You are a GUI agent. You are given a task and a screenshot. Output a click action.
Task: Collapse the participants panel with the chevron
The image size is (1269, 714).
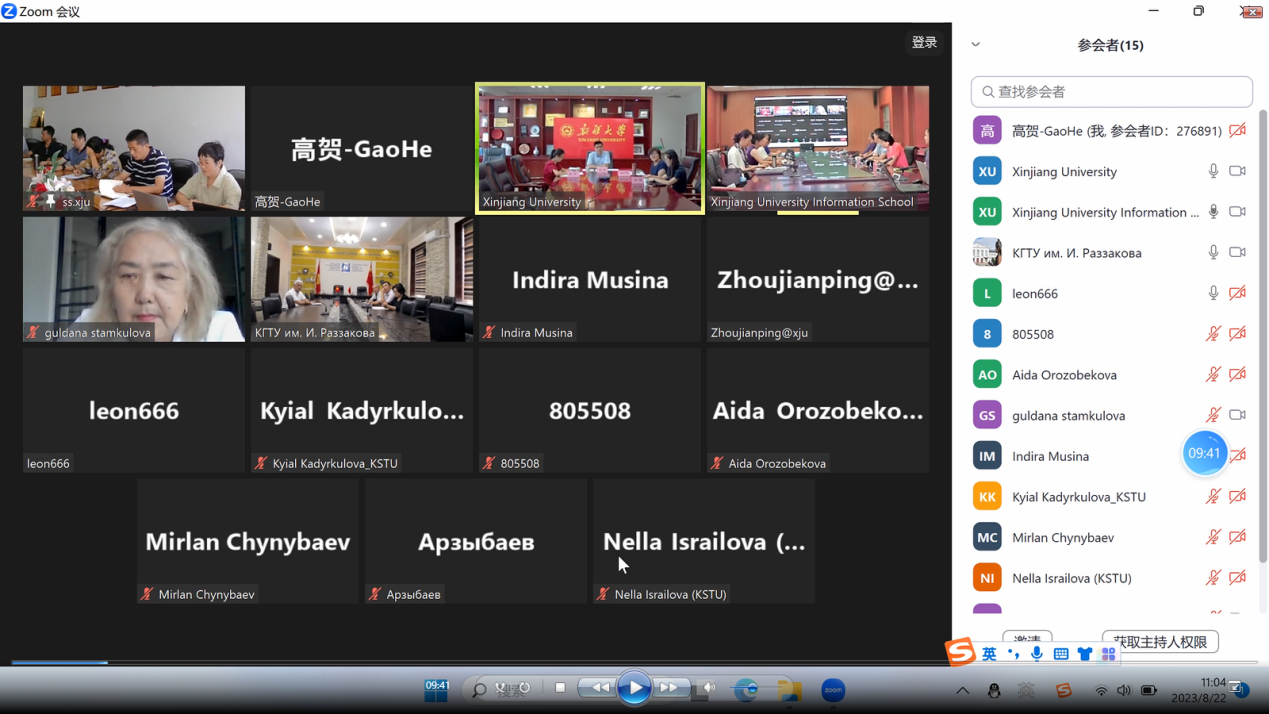(x=976, y=45)
